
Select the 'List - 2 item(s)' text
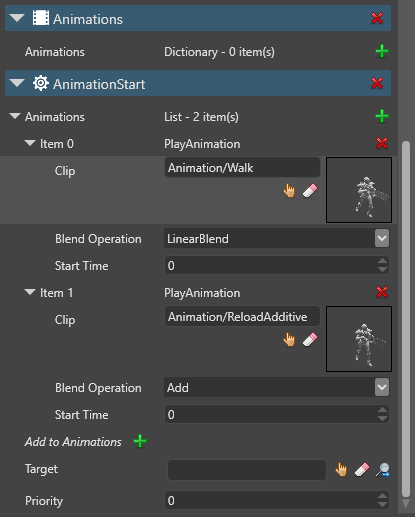tap(201, 117)
